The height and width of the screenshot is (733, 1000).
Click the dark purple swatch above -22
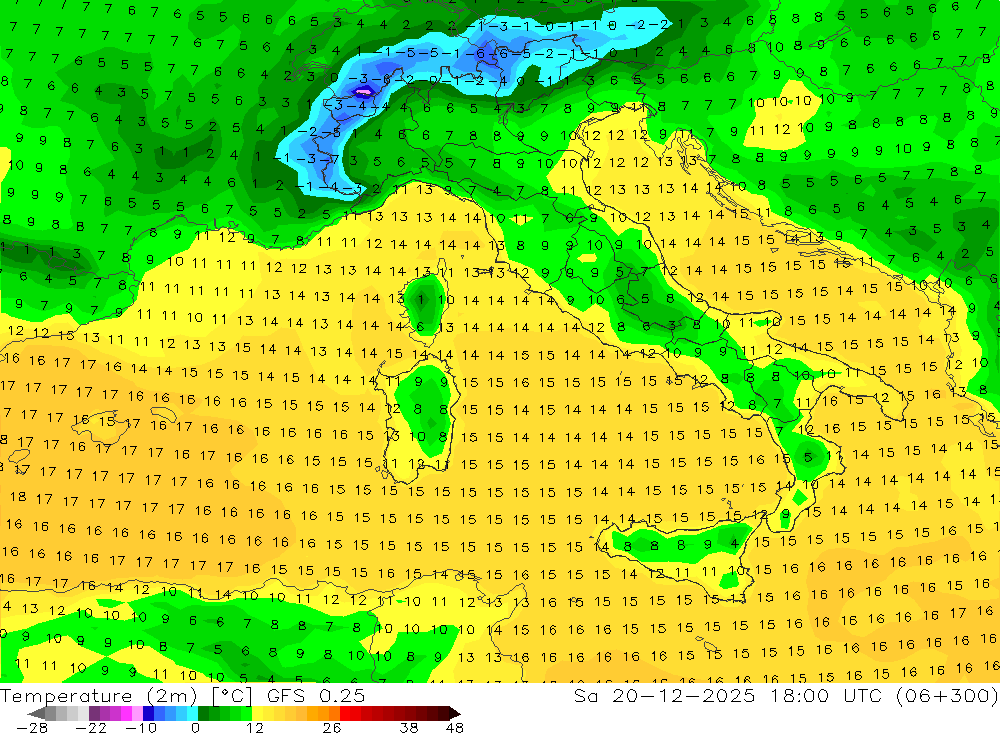(94, 713)
